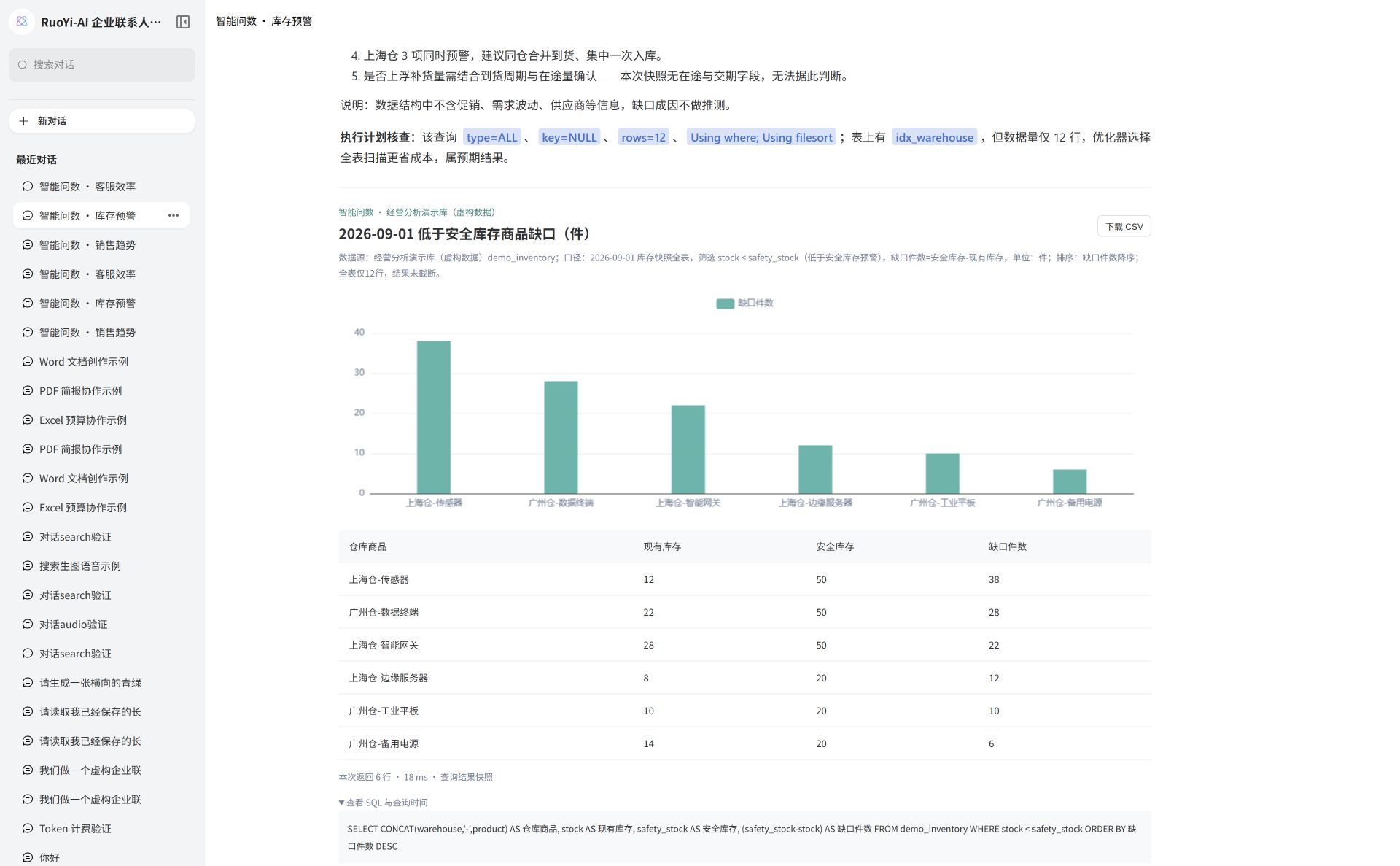Viewport: 1400px width, 866px height.
Task: Click the 智能问数 · 库存预警 page title
Action: click(x=264, y=21)
